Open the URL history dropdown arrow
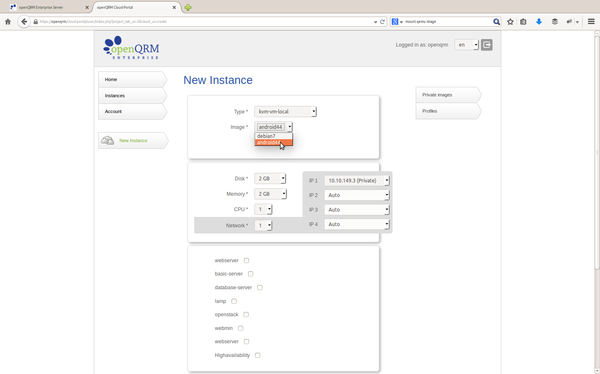Screen dimensions: 600x374 [x=375, y=22]
